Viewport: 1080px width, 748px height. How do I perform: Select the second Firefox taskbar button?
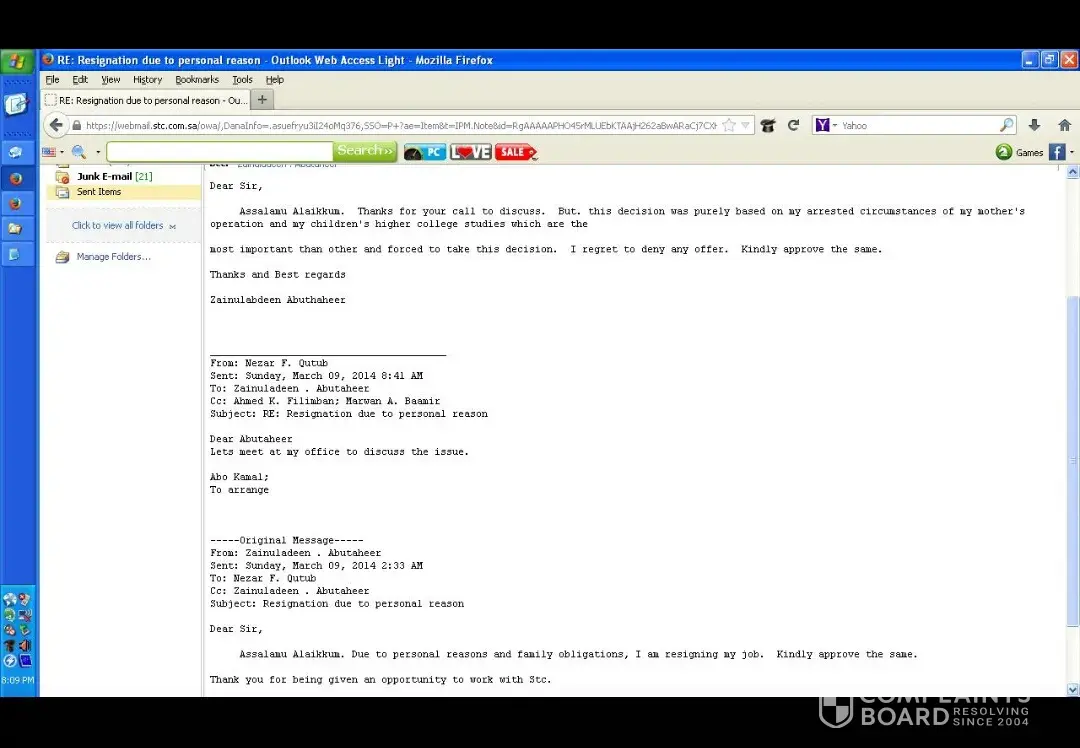tap(16, 204)
